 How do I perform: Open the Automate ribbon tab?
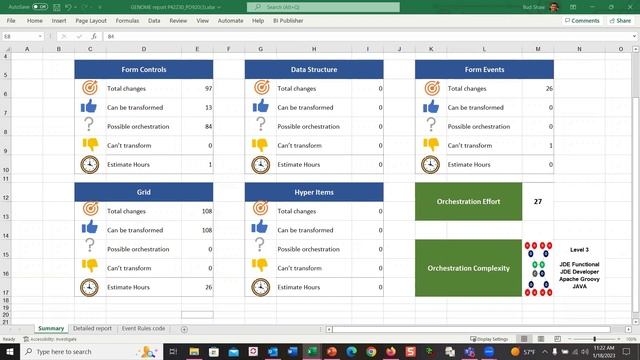(x=230, y=20)
